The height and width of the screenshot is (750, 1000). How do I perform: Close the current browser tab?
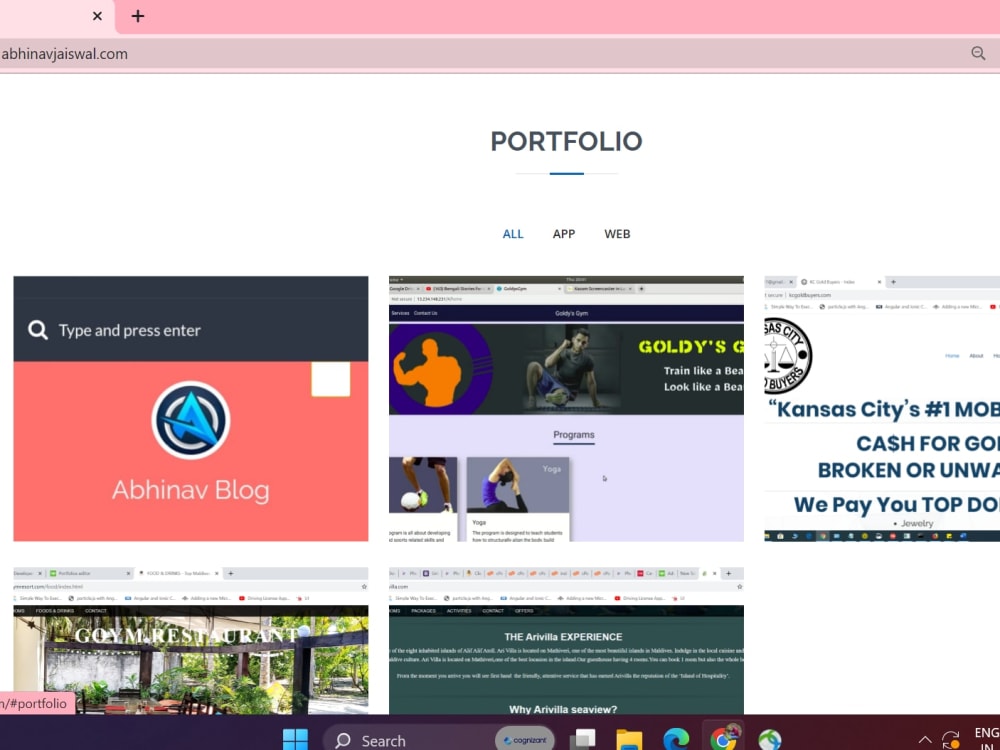[97, 16]
